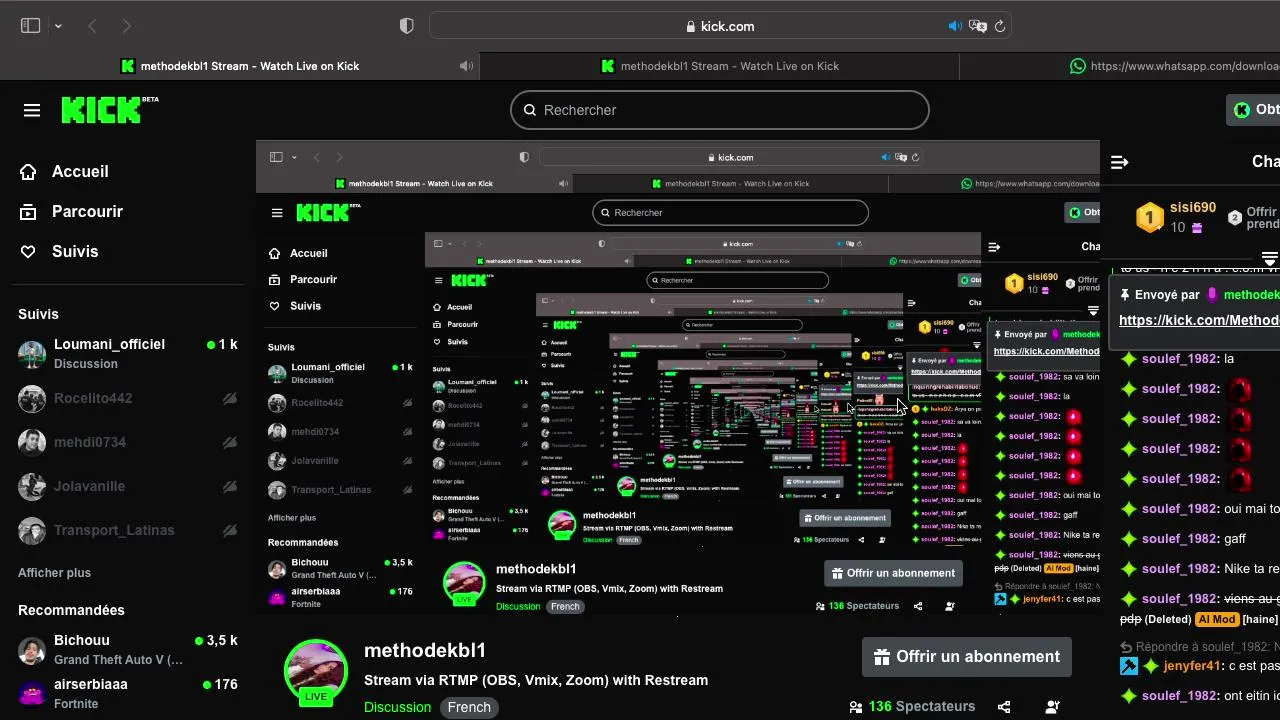
Task: Click the grey number 2 badge in main chat header
Action: pos(1235,217)
